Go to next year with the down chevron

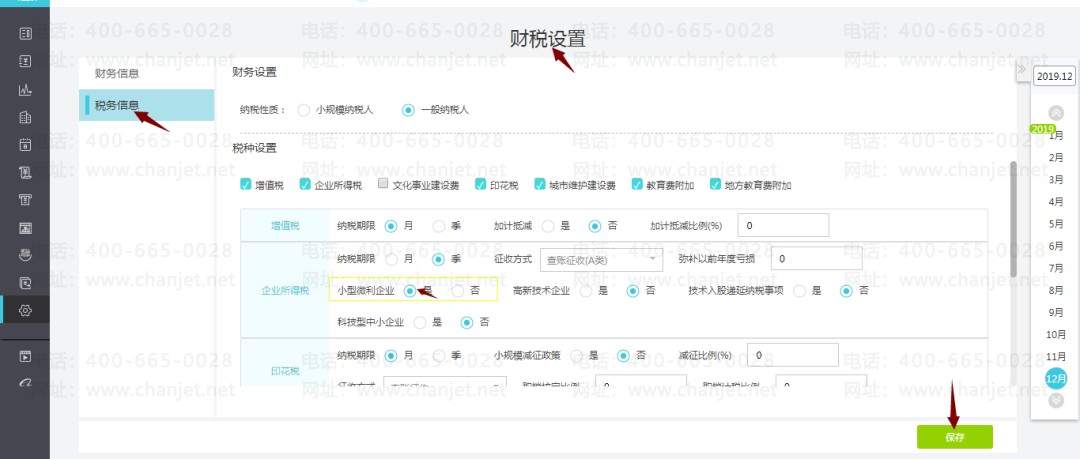1056,400
